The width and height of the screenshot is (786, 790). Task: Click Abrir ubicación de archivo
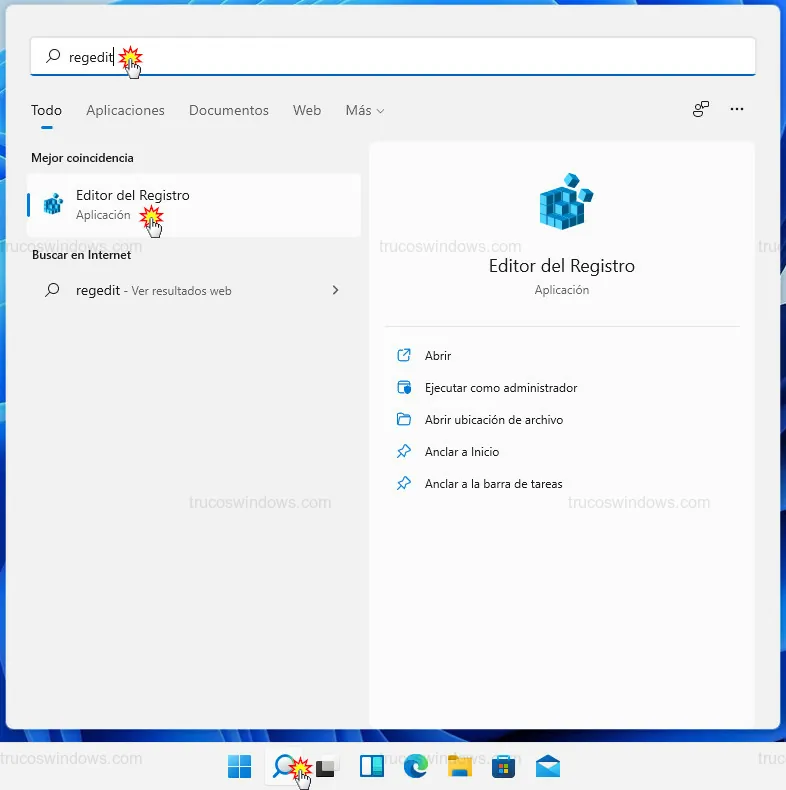click(493, 419)
